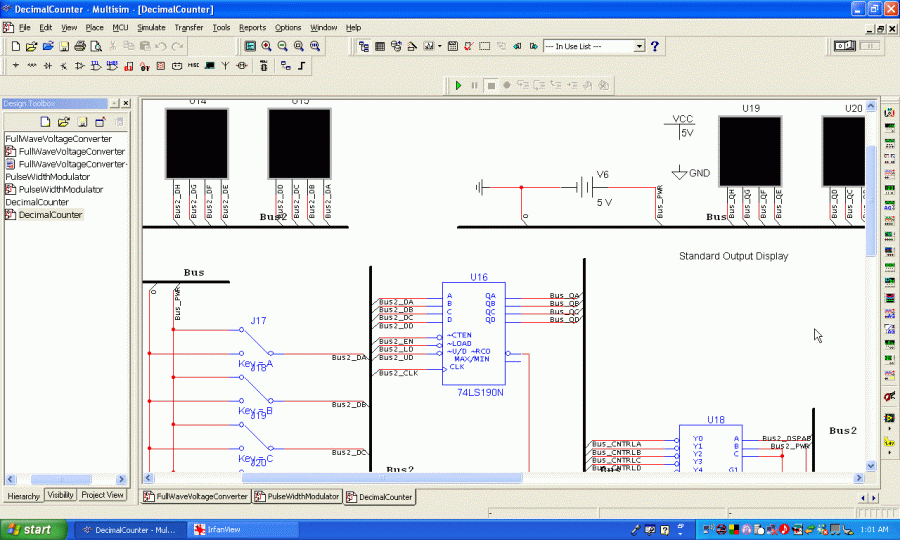Zoom to selected area
Screen dimensions: 900x540
(x=298, y=46)
